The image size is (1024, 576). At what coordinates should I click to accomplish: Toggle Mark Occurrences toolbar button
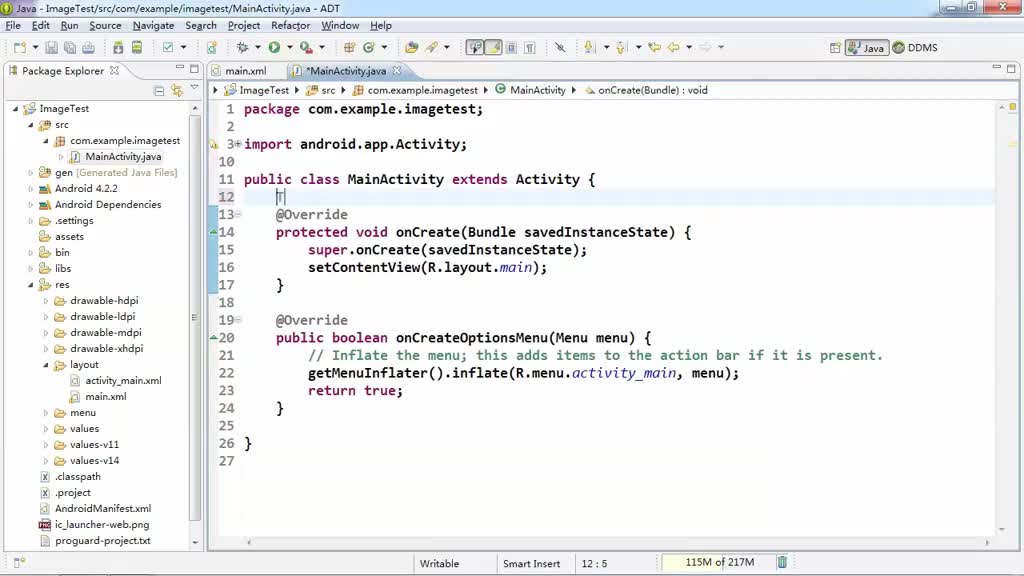[493, 48]
